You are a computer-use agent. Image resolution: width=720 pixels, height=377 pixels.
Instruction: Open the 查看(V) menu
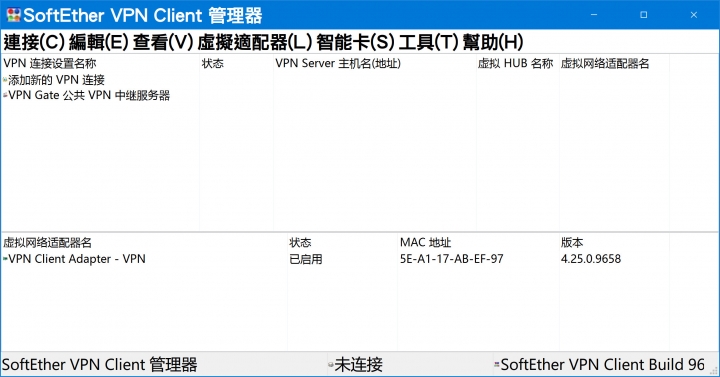[x=163, y=43]
